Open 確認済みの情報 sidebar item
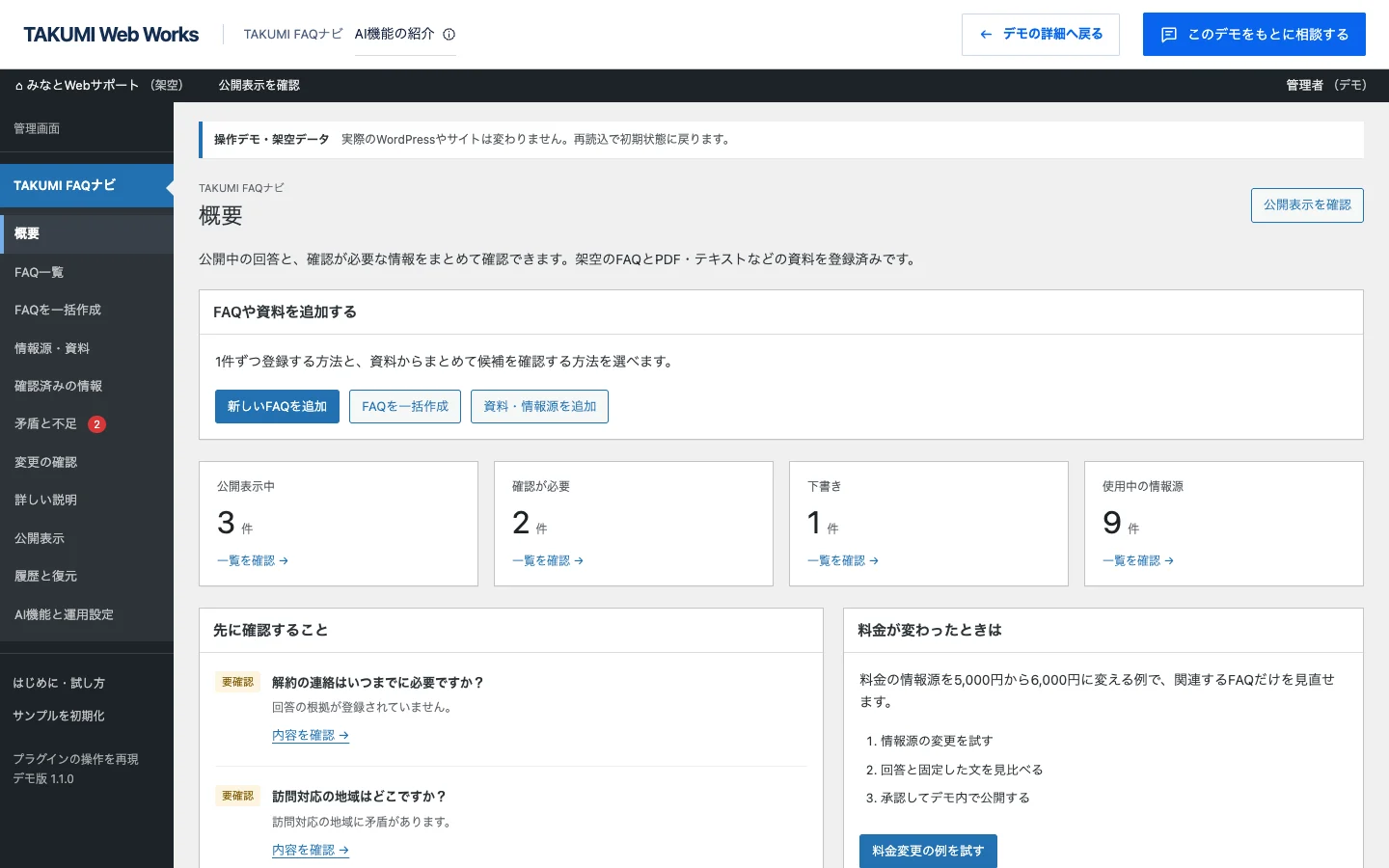 pos(87,386)
